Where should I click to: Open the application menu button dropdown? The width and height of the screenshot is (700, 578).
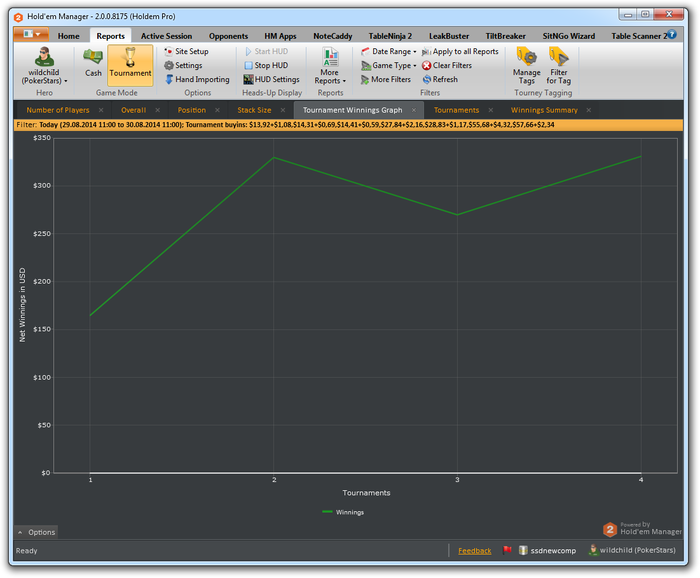pos(31,34)
